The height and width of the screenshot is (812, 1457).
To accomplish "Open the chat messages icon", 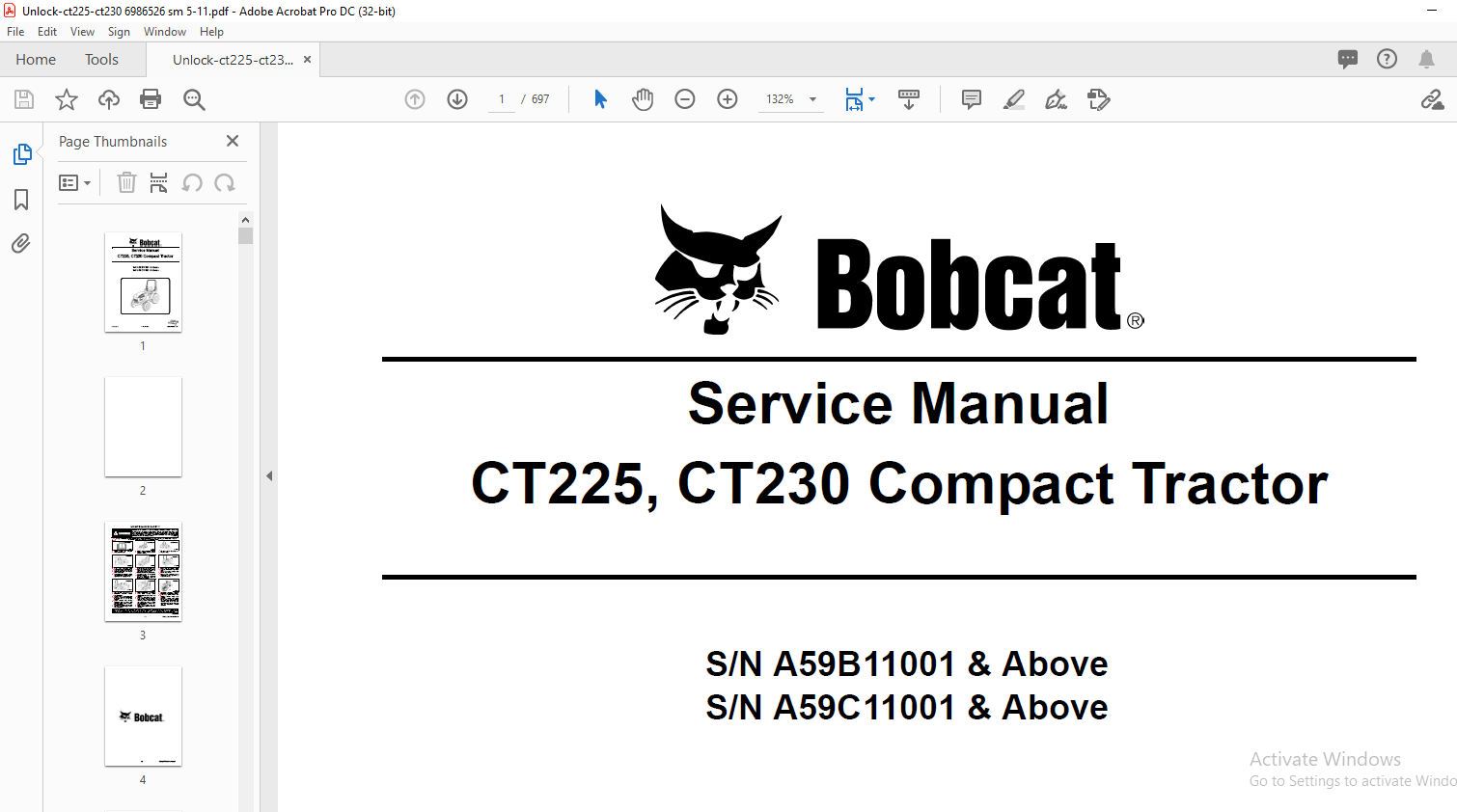I will (1348, 59).
